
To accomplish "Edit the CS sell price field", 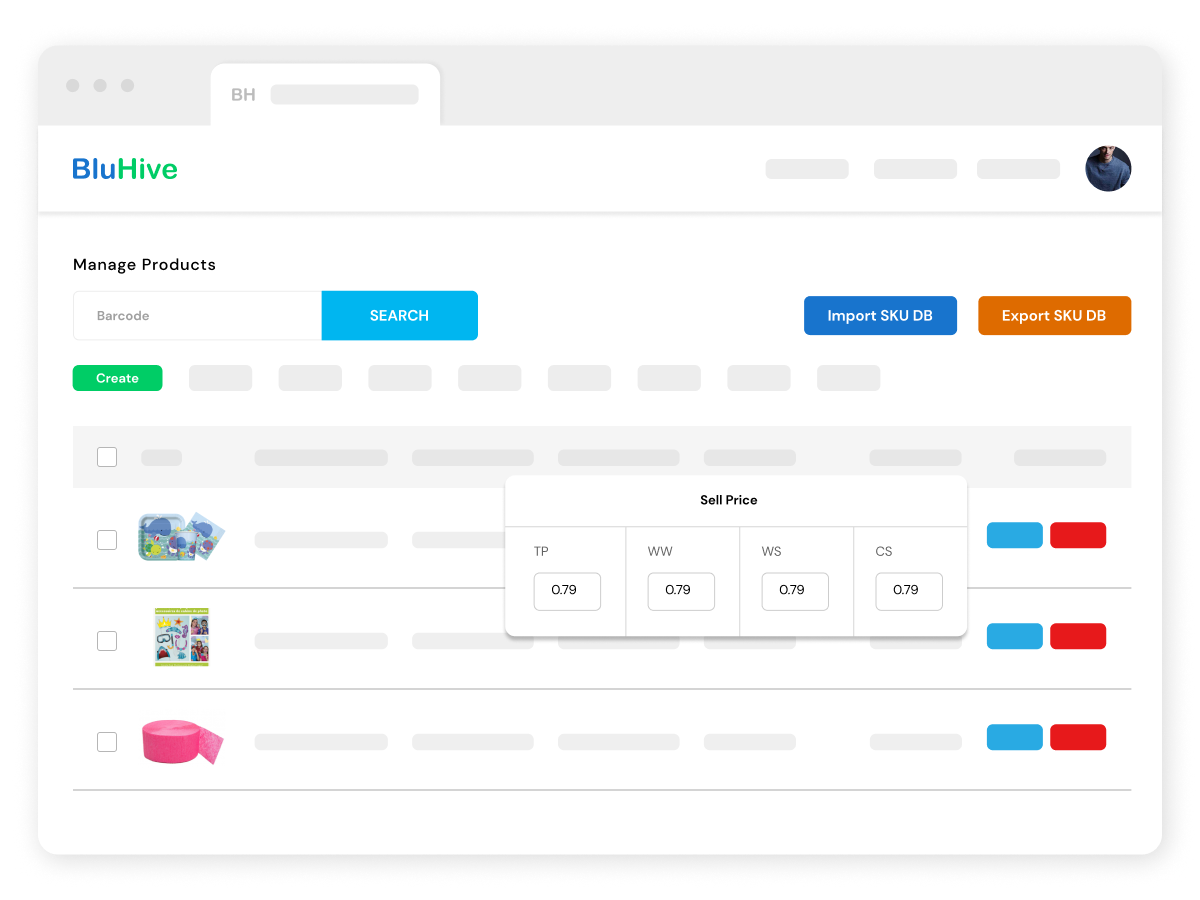I will click(908, 591).
